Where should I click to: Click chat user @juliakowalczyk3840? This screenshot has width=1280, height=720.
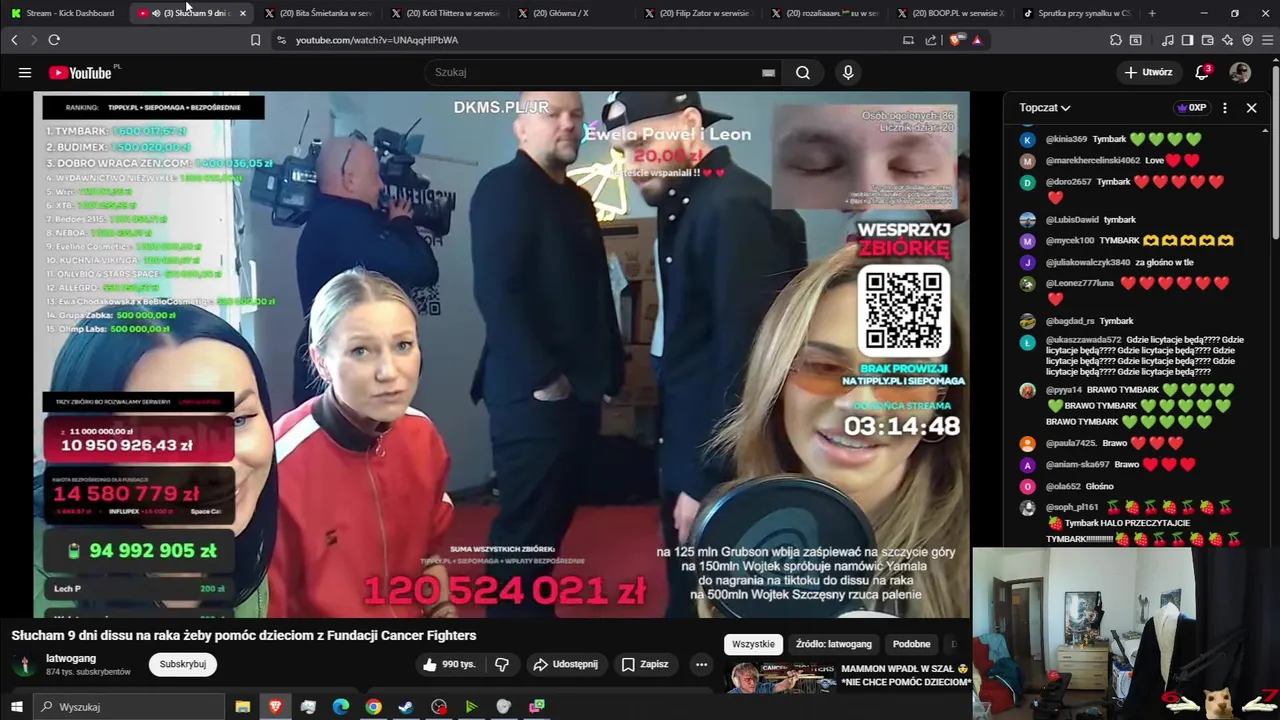(1088, 262)
